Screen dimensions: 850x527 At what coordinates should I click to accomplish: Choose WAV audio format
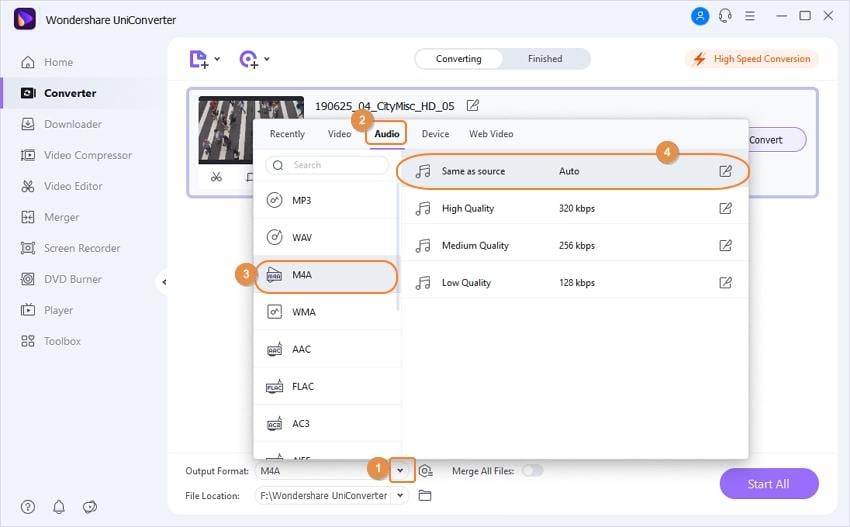point(326,237)
